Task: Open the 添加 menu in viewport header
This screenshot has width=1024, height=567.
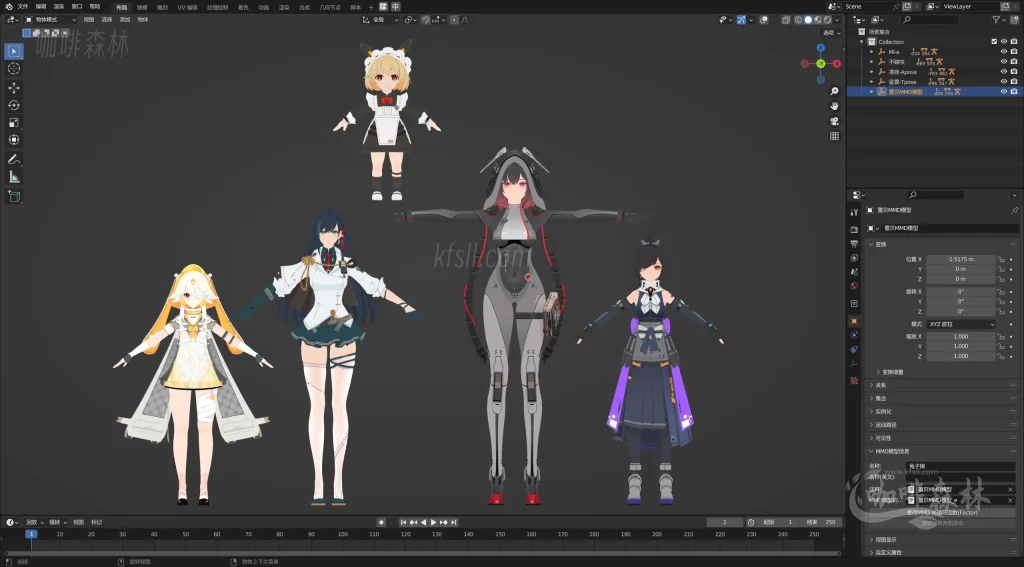Action: [x=125, y=20]
